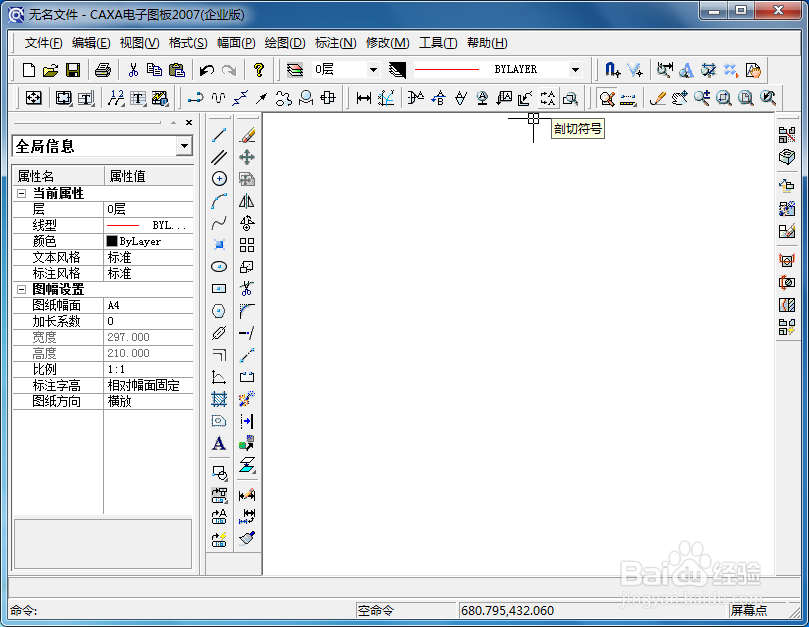Image resolution: width=809 pixels, height=627 pixels.
Task: Click the 命令 input line
Action: point(181,610)
